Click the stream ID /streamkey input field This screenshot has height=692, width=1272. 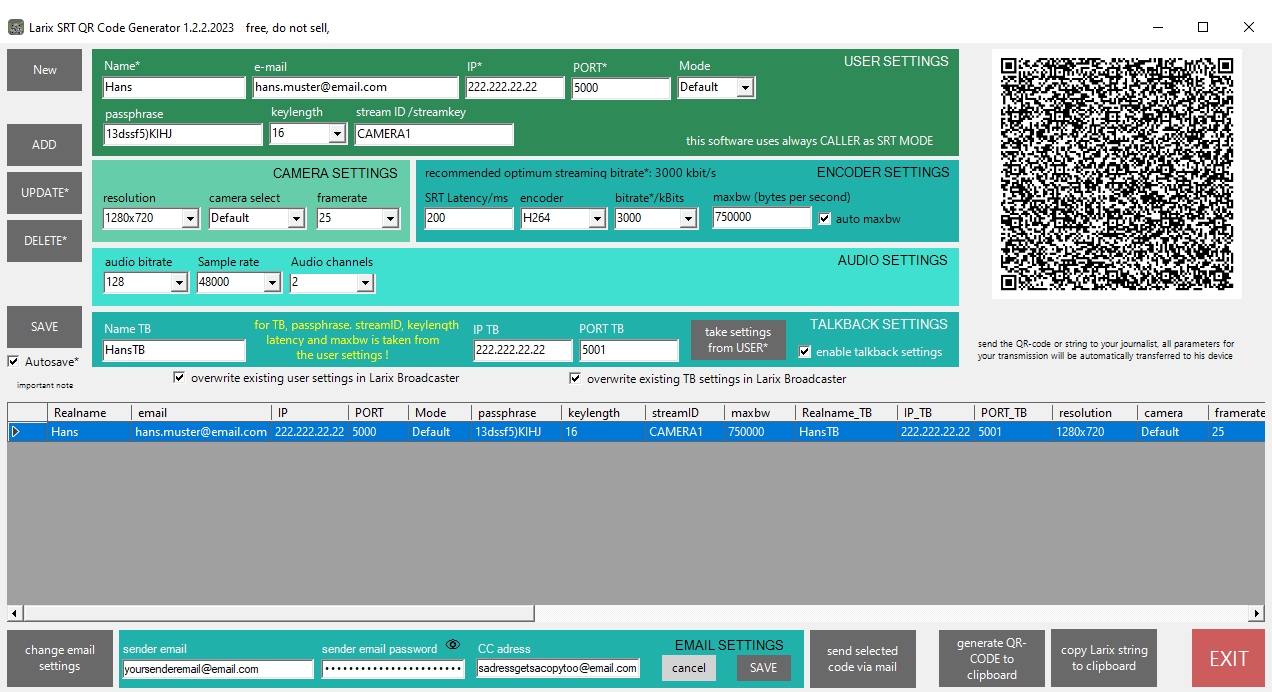(x=434, y=134)
